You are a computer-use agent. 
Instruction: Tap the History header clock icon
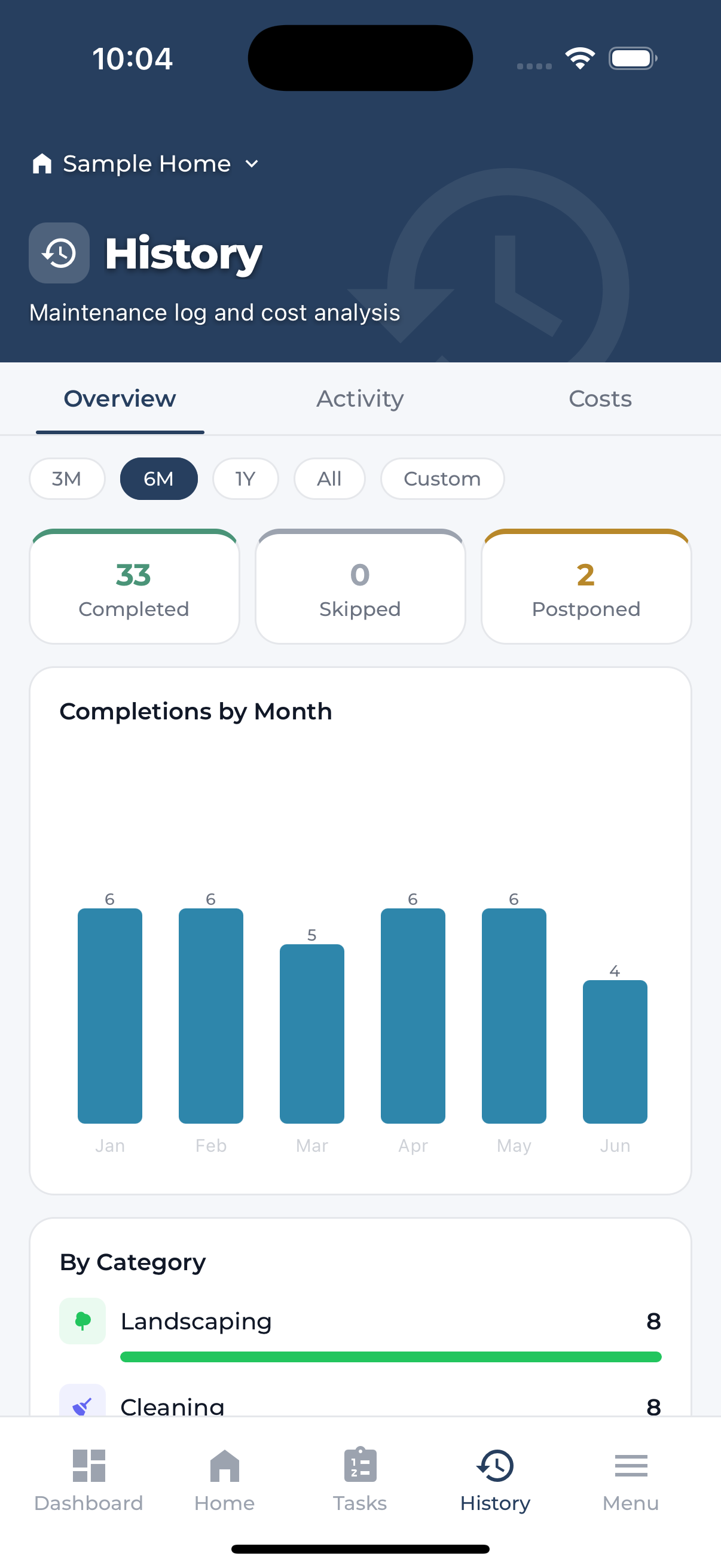(x=59, y=252)
